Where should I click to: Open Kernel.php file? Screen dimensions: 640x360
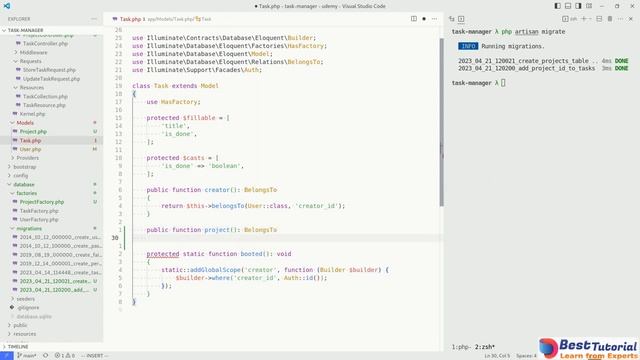pyautogui.click(x=32, y=114)
